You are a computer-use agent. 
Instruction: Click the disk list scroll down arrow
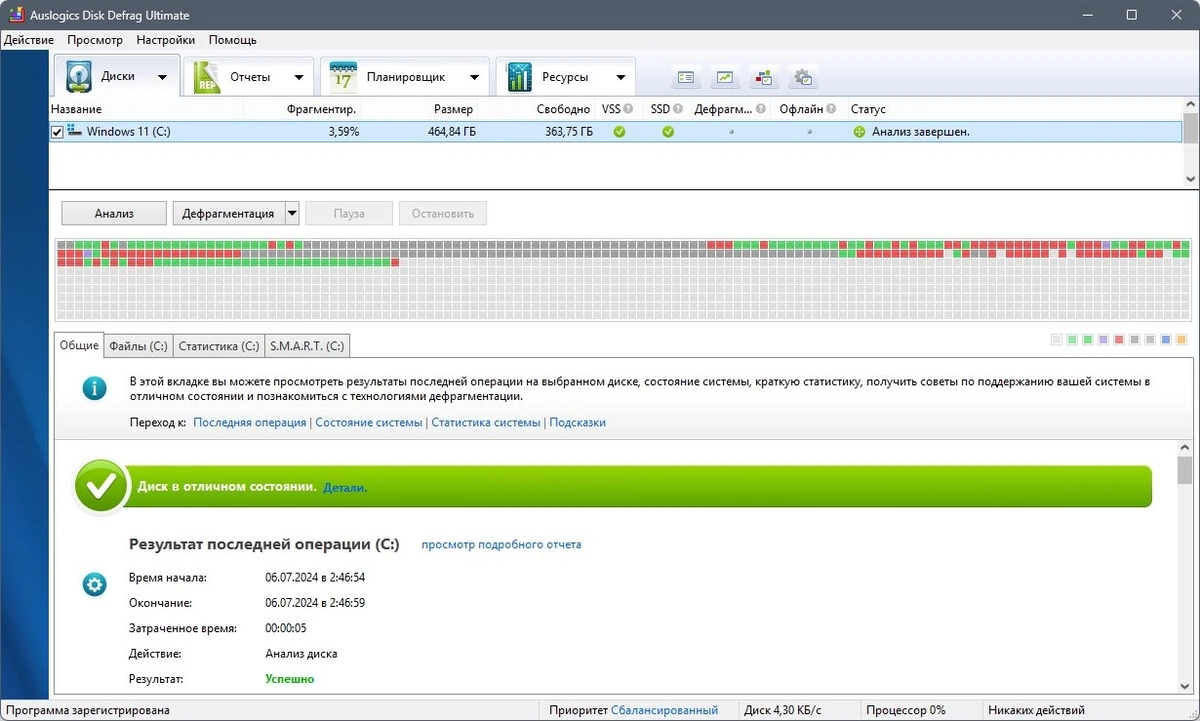1190,178
